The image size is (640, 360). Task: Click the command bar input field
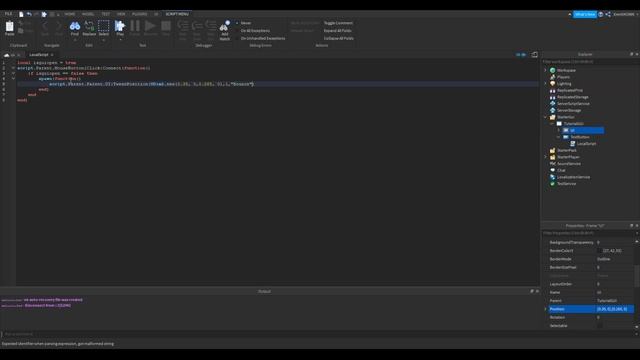point(318,334)
